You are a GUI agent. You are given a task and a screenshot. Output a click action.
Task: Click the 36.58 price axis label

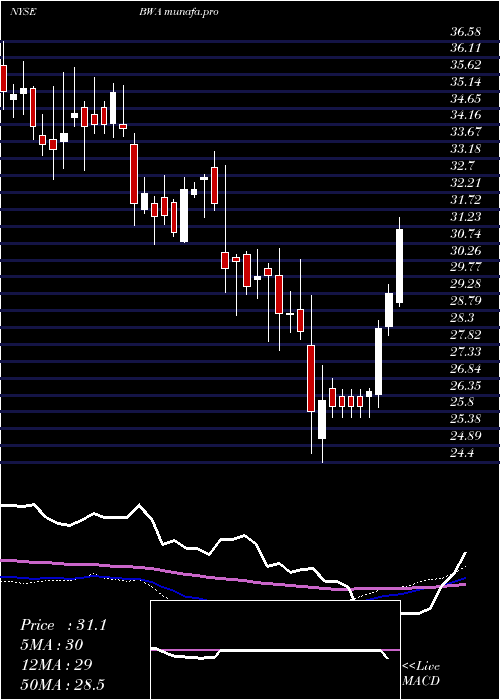465,32
